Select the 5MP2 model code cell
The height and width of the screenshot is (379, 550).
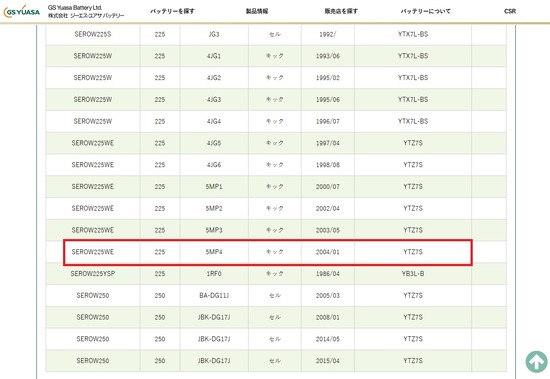214,208
